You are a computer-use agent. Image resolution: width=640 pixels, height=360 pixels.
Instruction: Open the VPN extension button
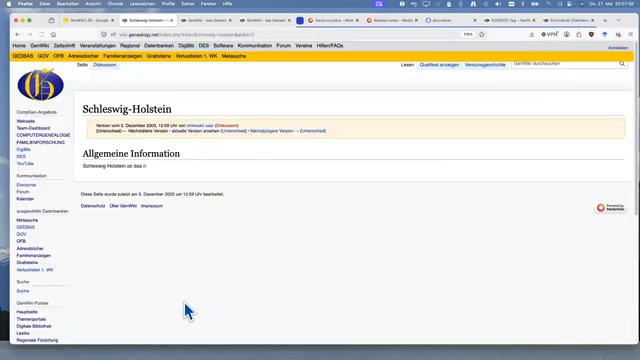tap(549, 35)
